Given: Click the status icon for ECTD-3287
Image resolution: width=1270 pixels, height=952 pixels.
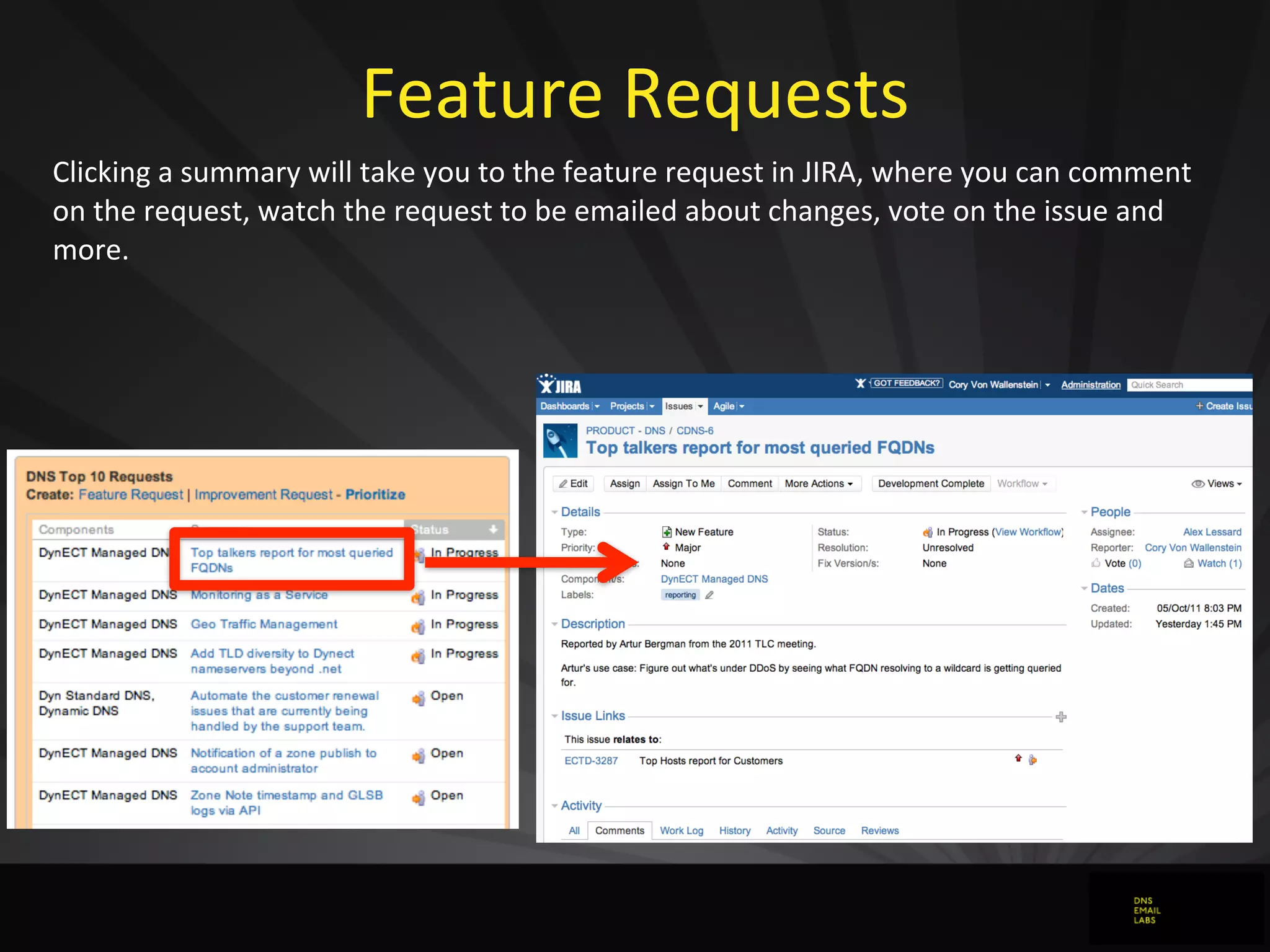Looking at the screenshot, I should [1032, 760].
